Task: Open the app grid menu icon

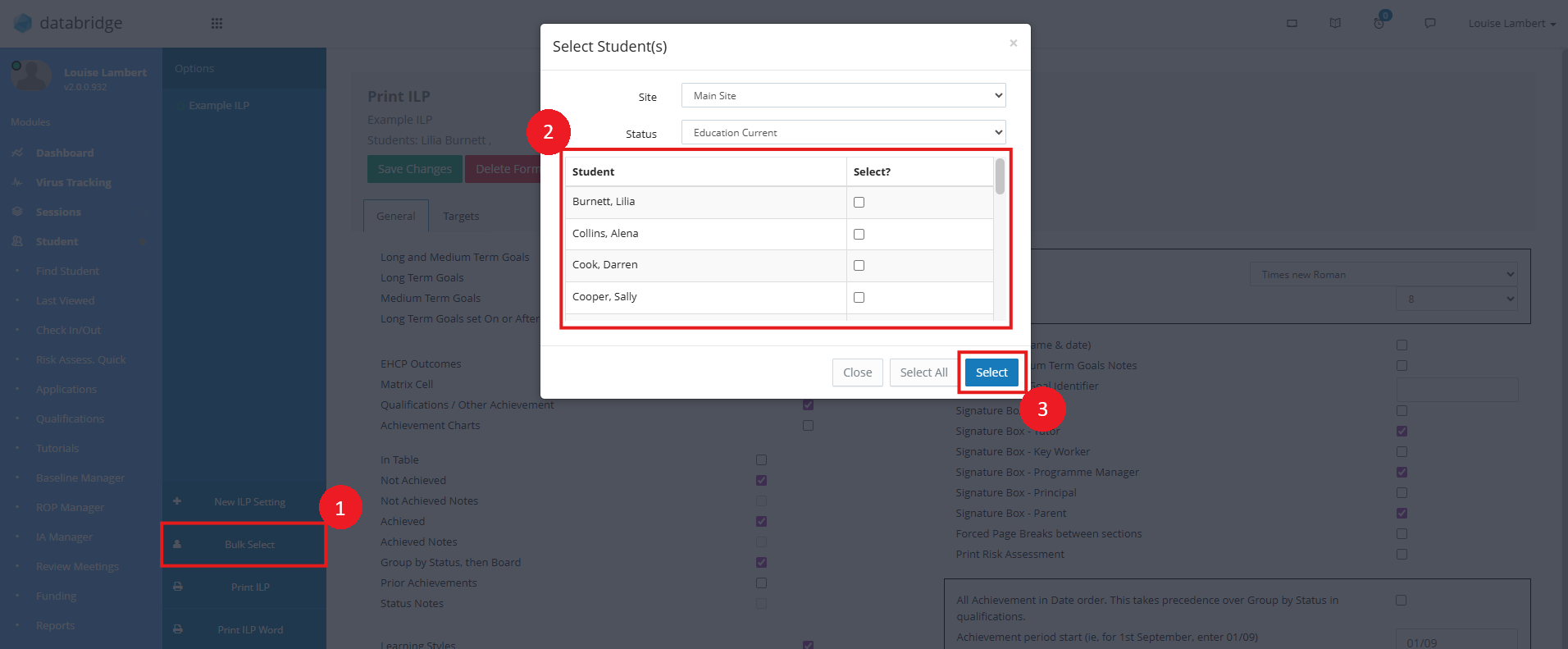Action: point(217,24)
